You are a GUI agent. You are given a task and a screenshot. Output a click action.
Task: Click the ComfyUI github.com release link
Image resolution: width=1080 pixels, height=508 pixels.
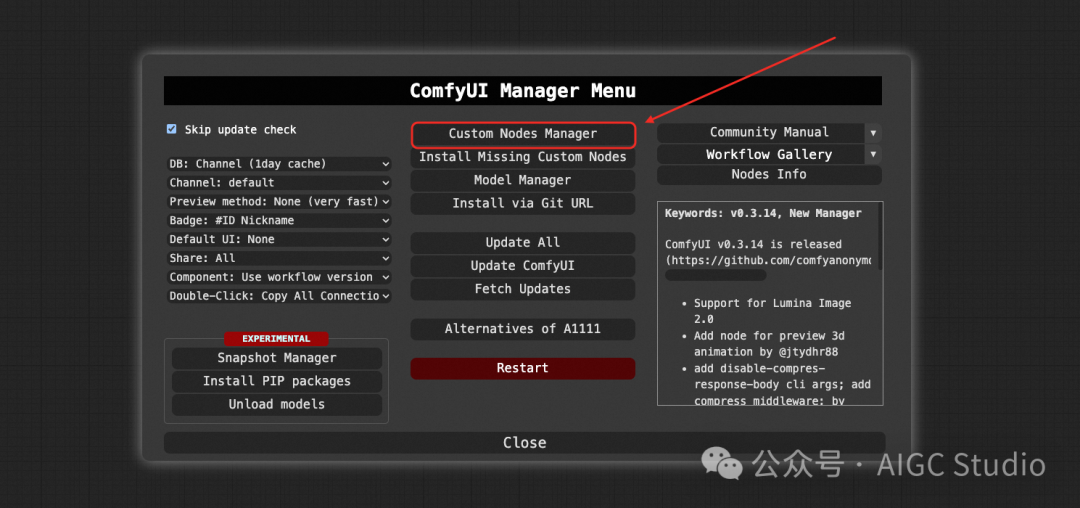[771, 262]
